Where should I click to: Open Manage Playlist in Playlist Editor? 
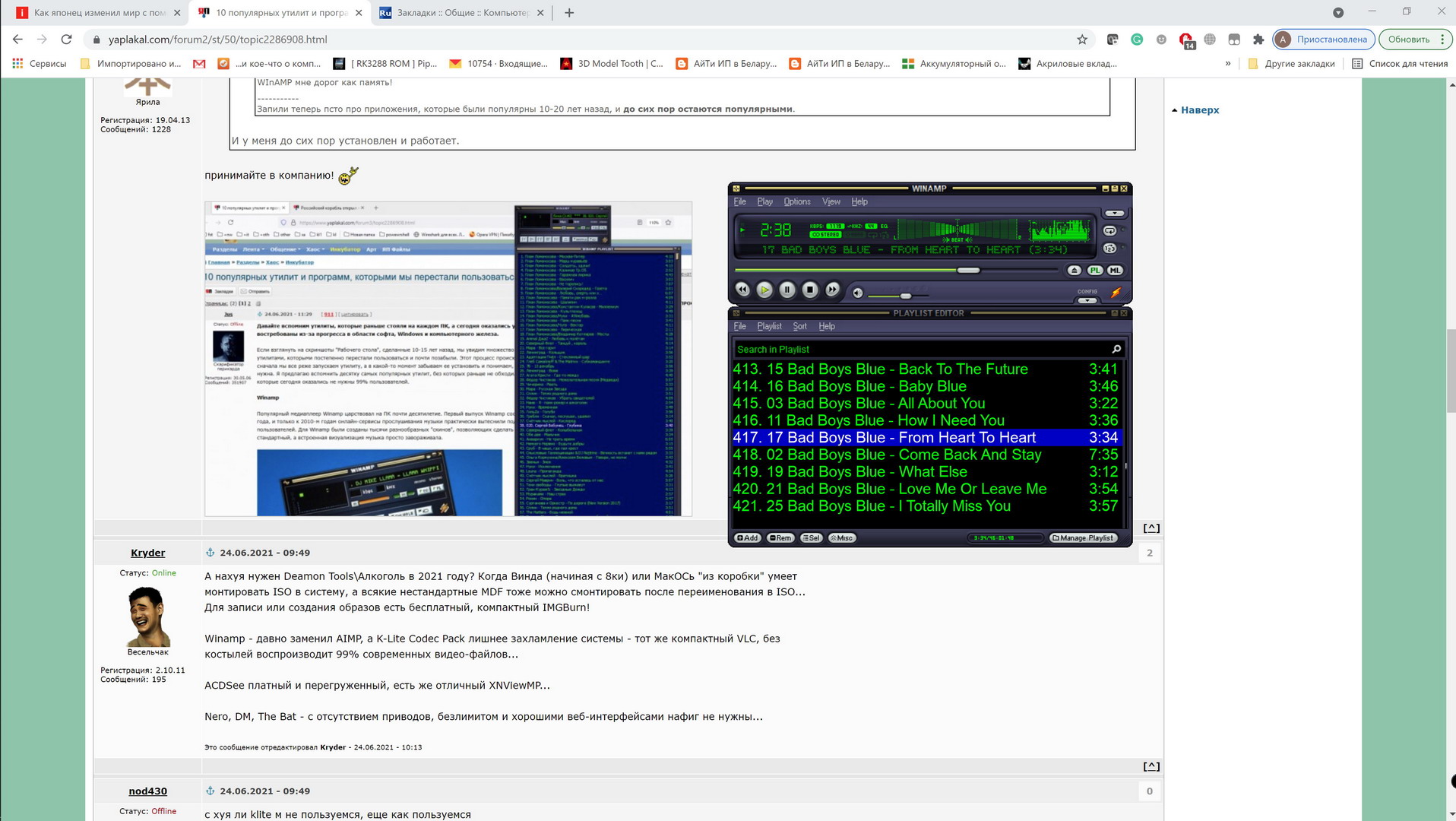click(x=1084, y=538)
